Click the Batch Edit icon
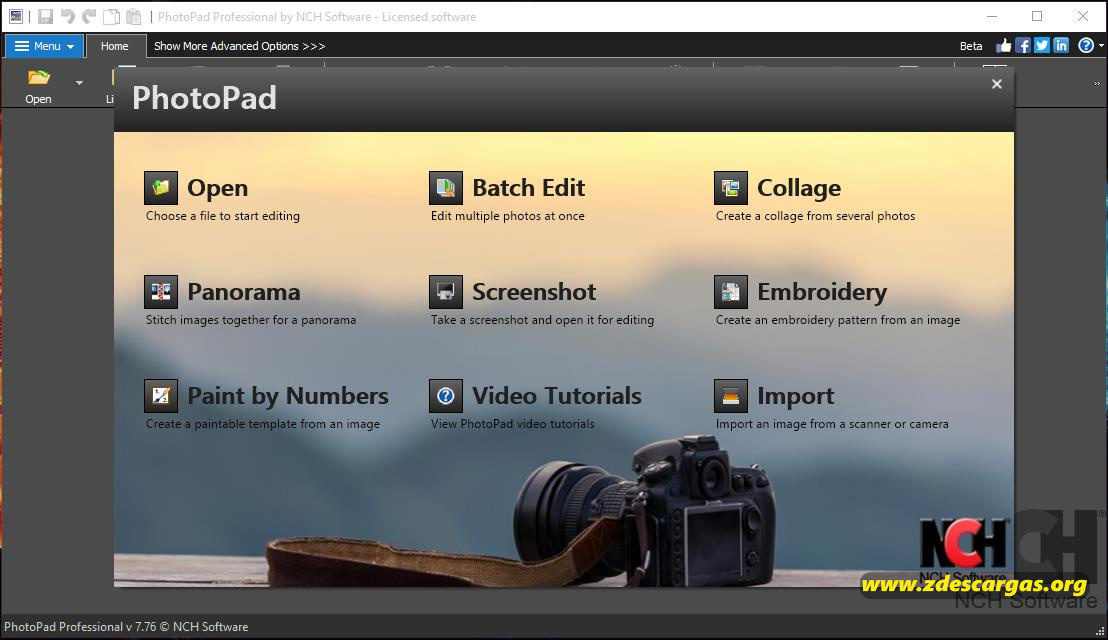 tap(445, 188)
